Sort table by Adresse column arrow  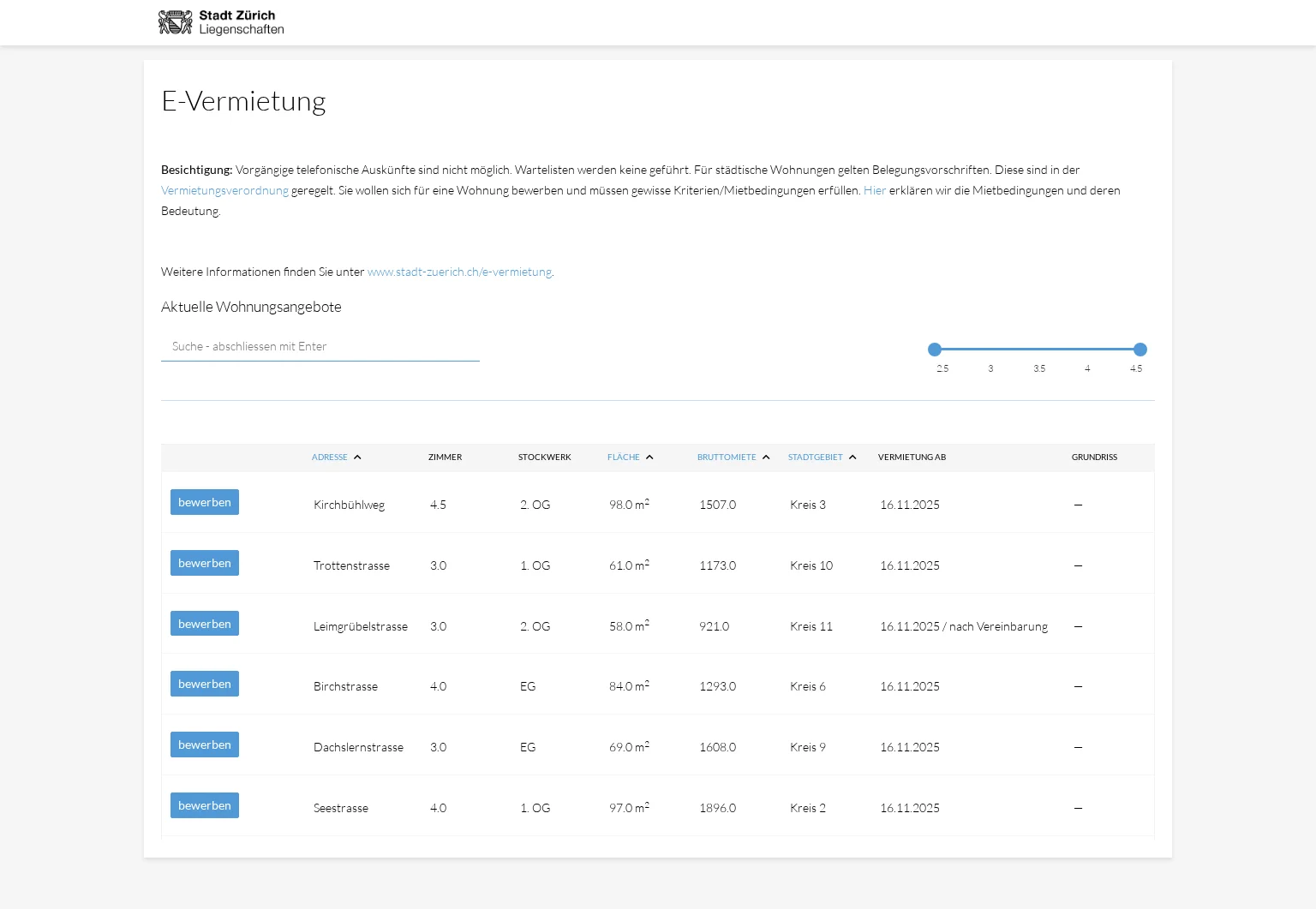[357, 457]
